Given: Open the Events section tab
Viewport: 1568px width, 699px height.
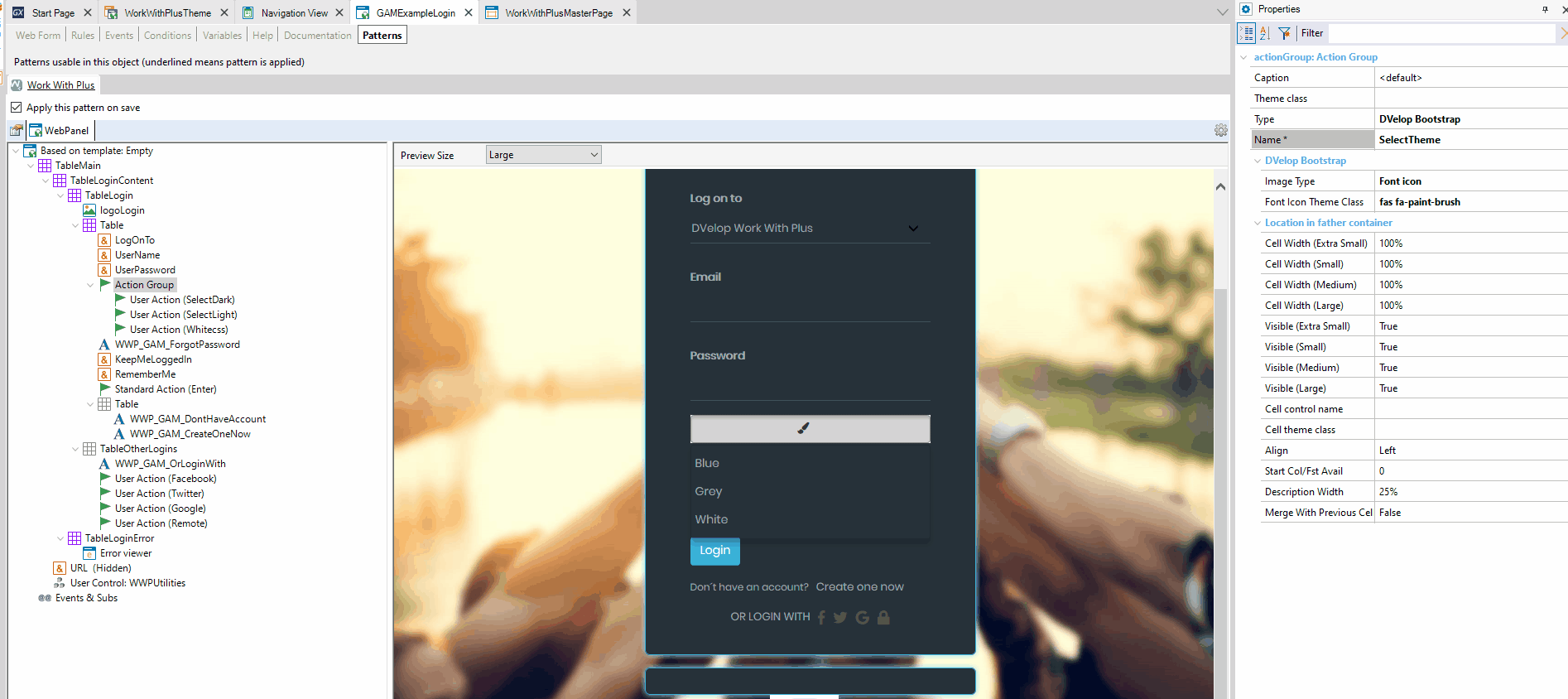Looking at the screenshot, I should 118,36.
